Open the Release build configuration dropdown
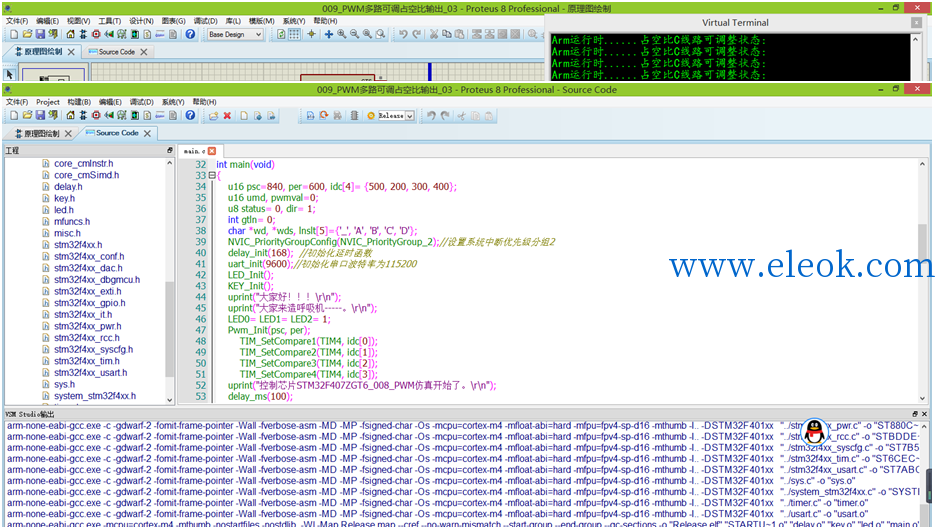The width and height of the screenshot is (935, 527). (396, 116)
